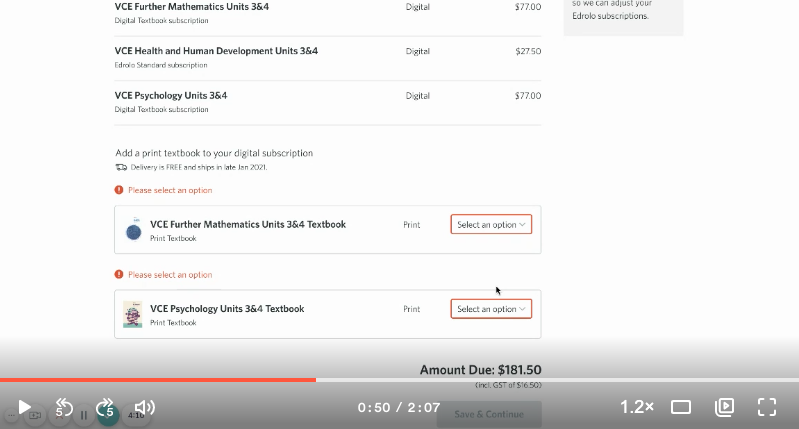Select 'VCE Health and Human Development Units 3&4'
Screen dimensions: 799x429
click(x=216, y=51)
